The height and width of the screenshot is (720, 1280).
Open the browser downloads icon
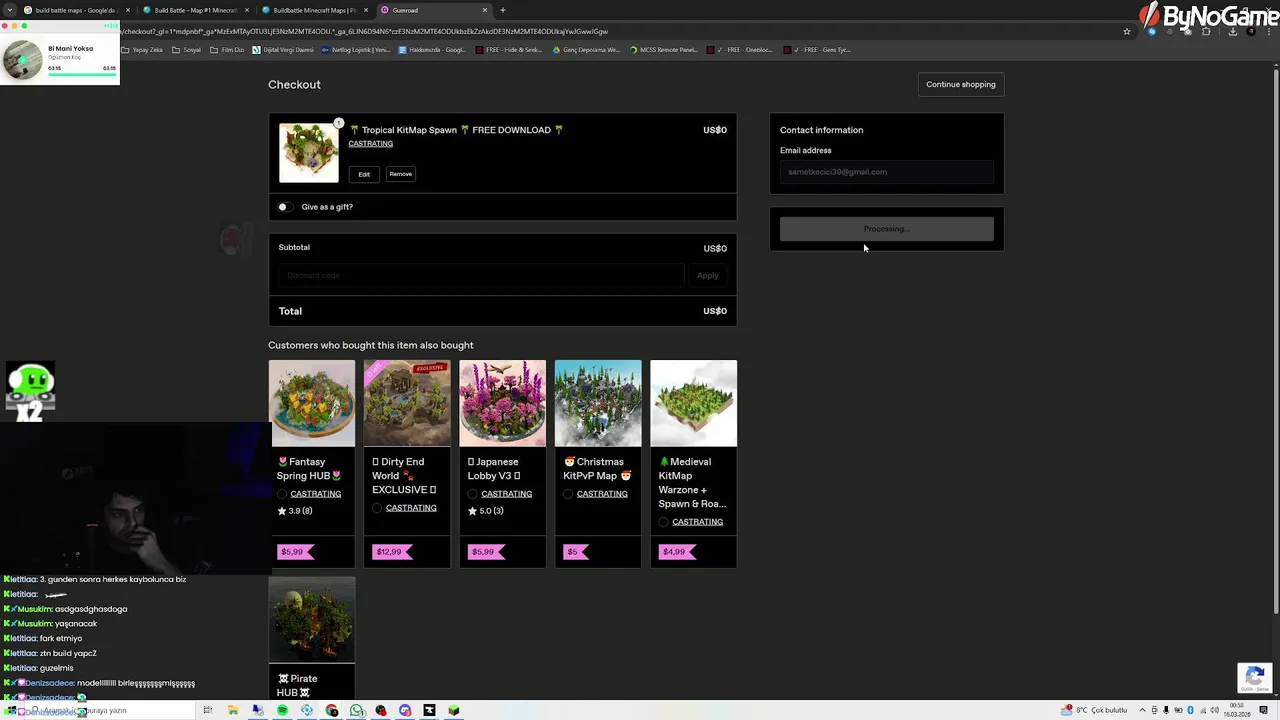pos(1232,31)
